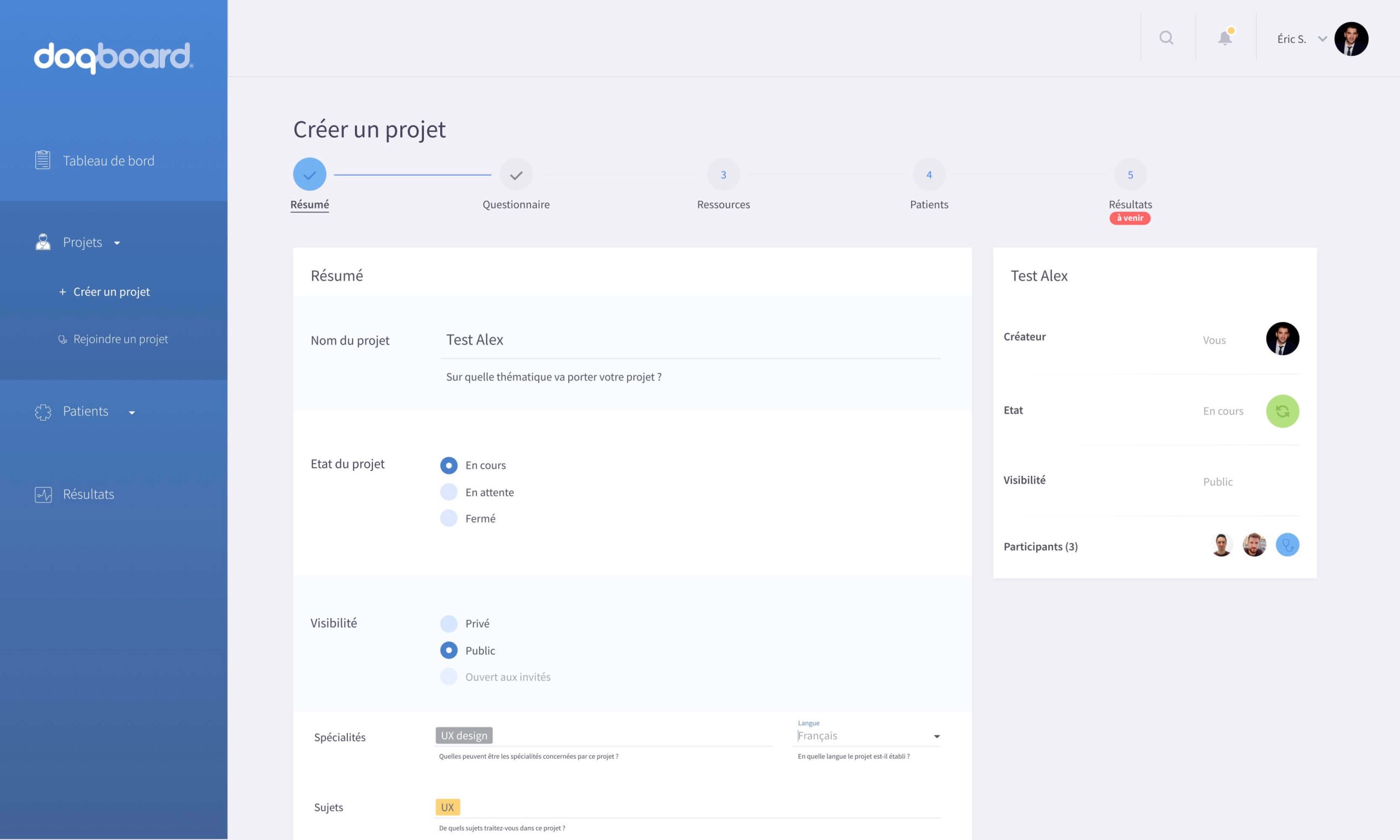Switch to the Questionnaire step
The width and height of the screenshot is (1400, 840).
click(x=516, y=175)
